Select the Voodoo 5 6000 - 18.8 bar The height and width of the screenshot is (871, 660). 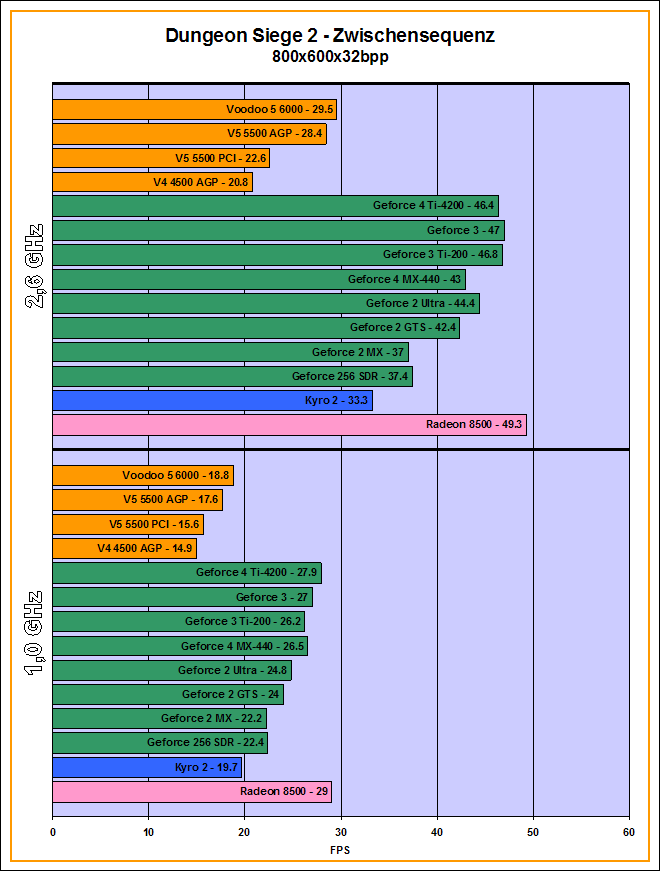143,476
